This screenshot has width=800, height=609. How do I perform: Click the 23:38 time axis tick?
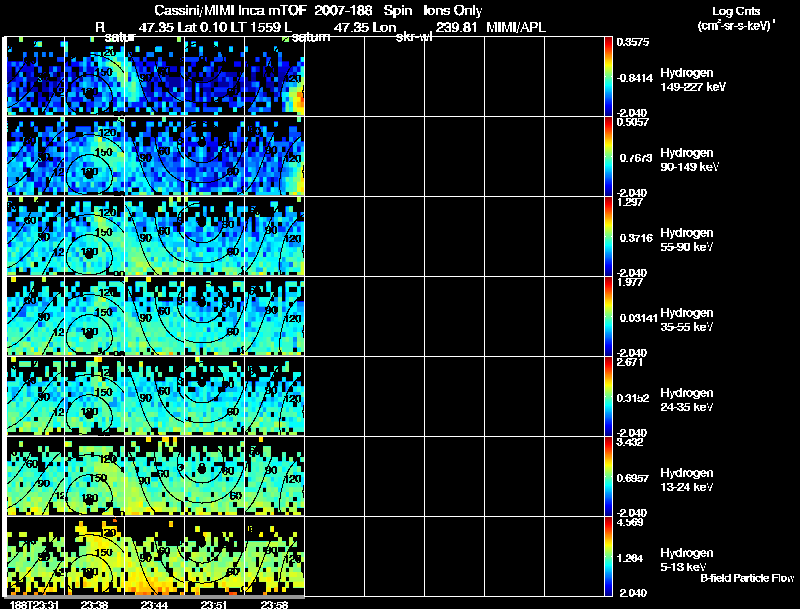[94, 603]
